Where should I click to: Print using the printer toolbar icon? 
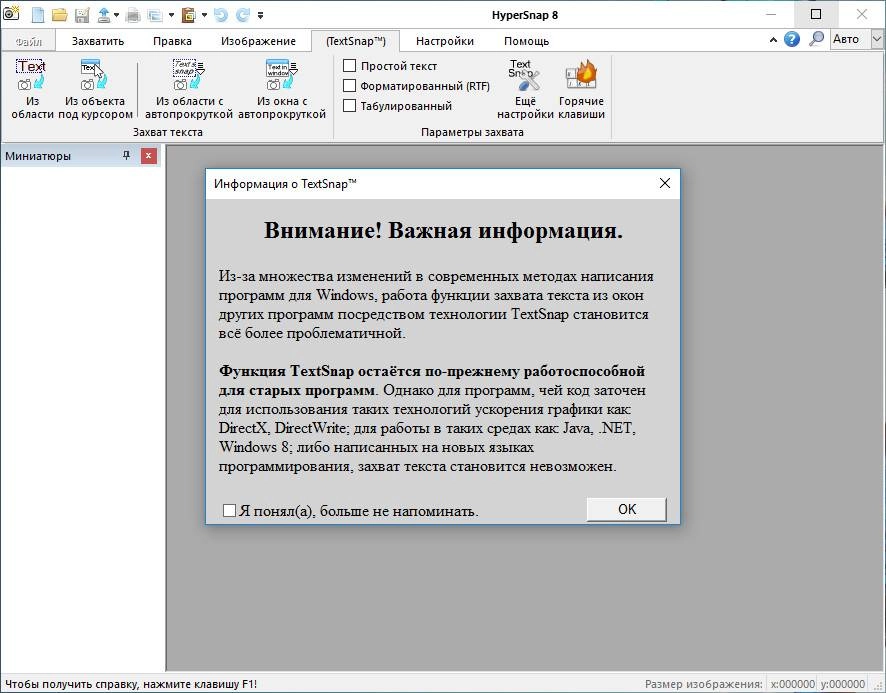click(x=133, y=15)
